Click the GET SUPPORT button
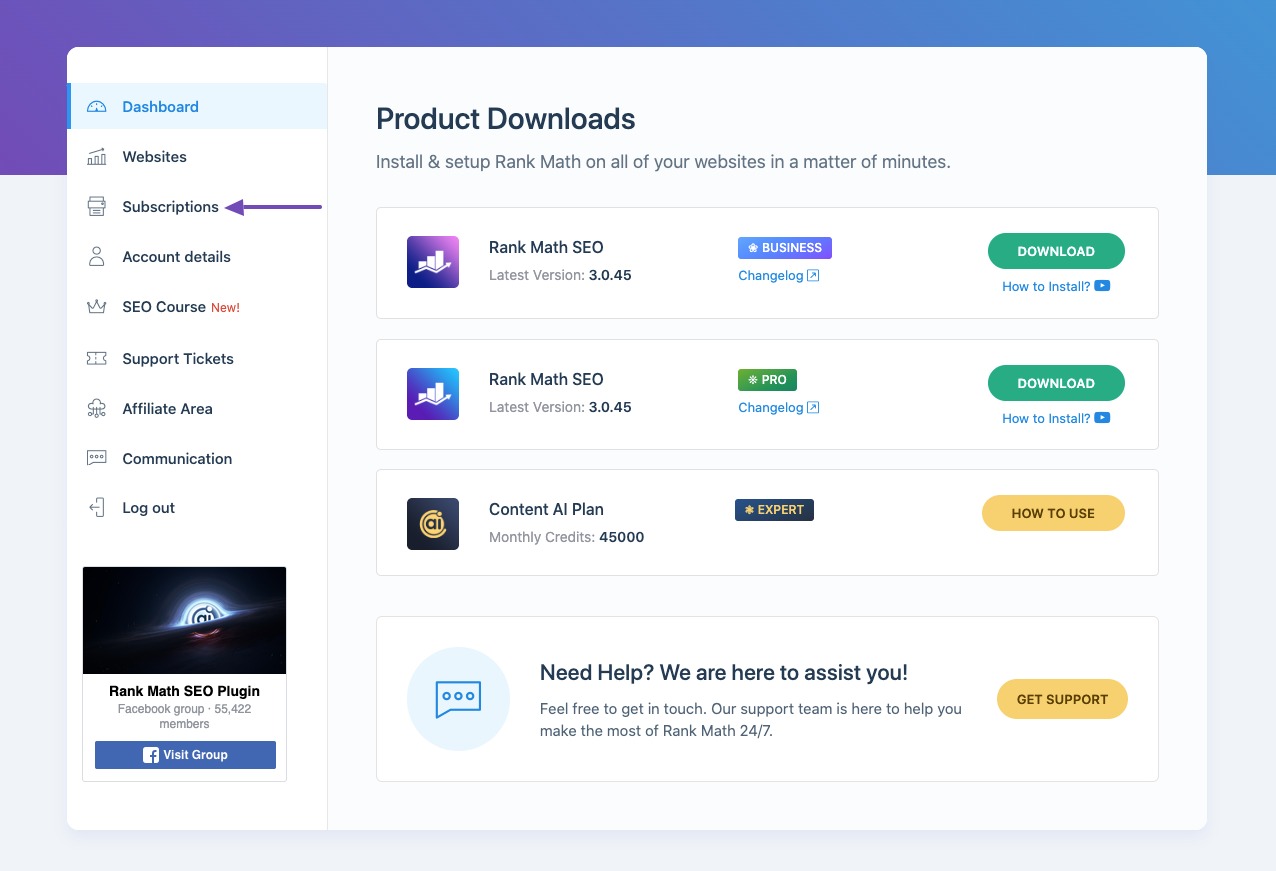The width and height of the screenshot is (1276, 871). point(1062,699)
